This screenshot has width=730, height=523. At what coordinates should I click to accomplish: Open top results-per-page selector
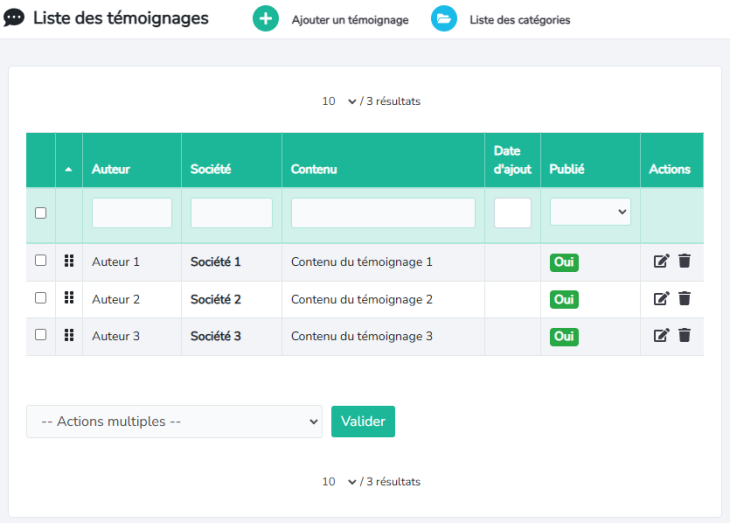pos(339,101)
